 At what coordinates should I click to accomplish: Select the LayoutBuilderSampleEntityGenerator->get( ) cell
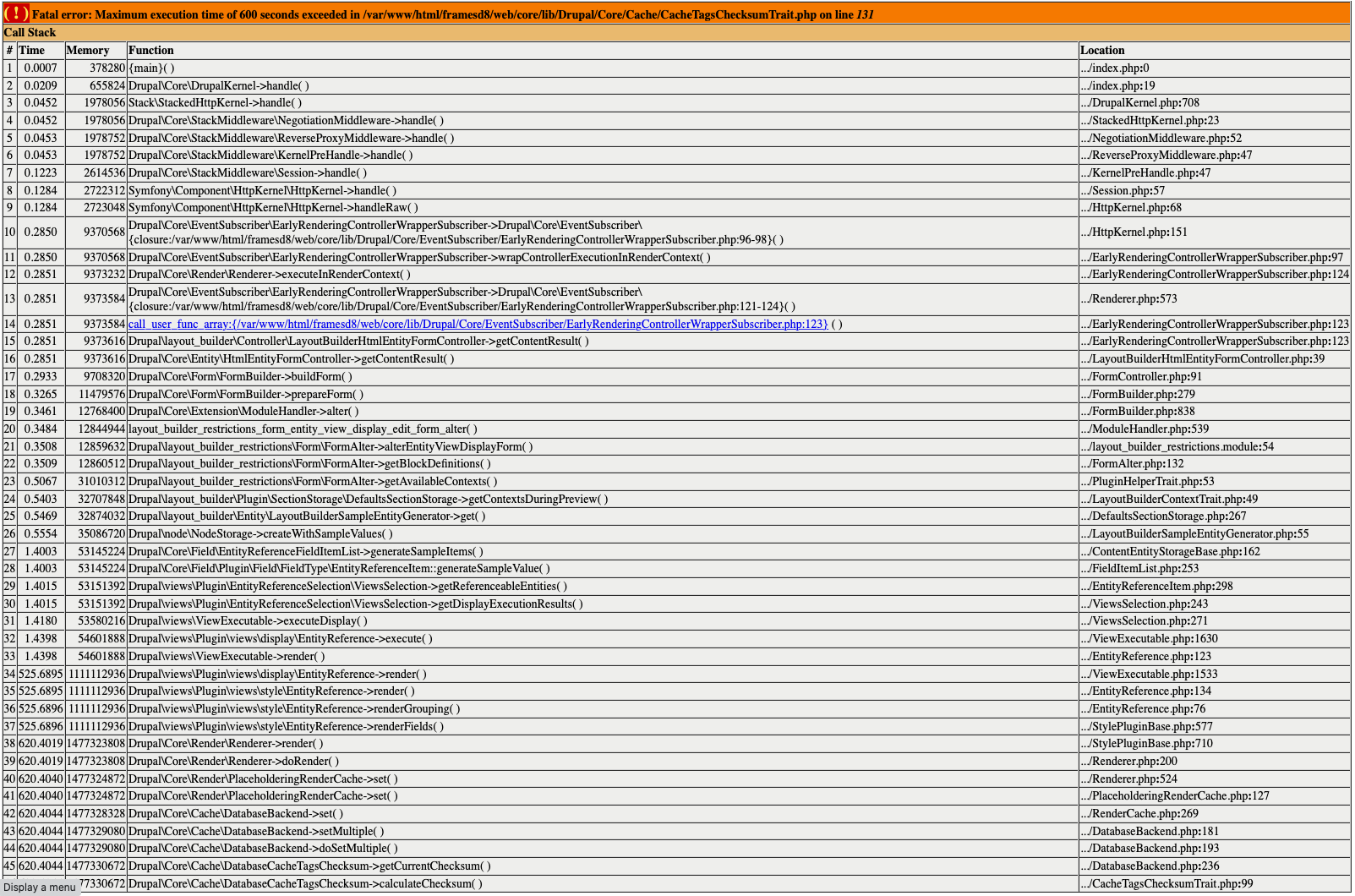click(603, 516)
